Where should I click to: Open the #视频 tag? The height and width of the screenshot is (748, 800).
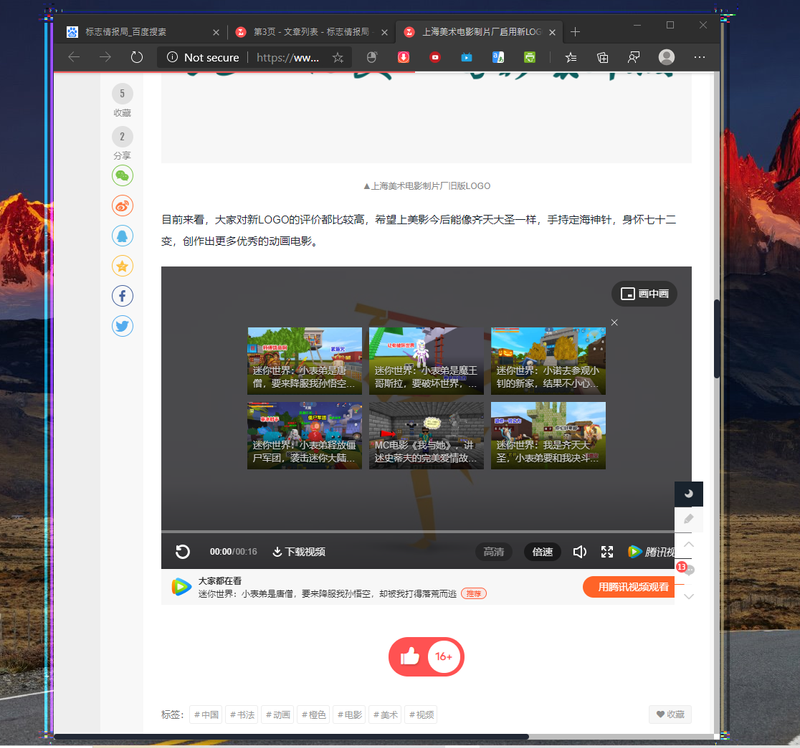(x=421, y=714)
